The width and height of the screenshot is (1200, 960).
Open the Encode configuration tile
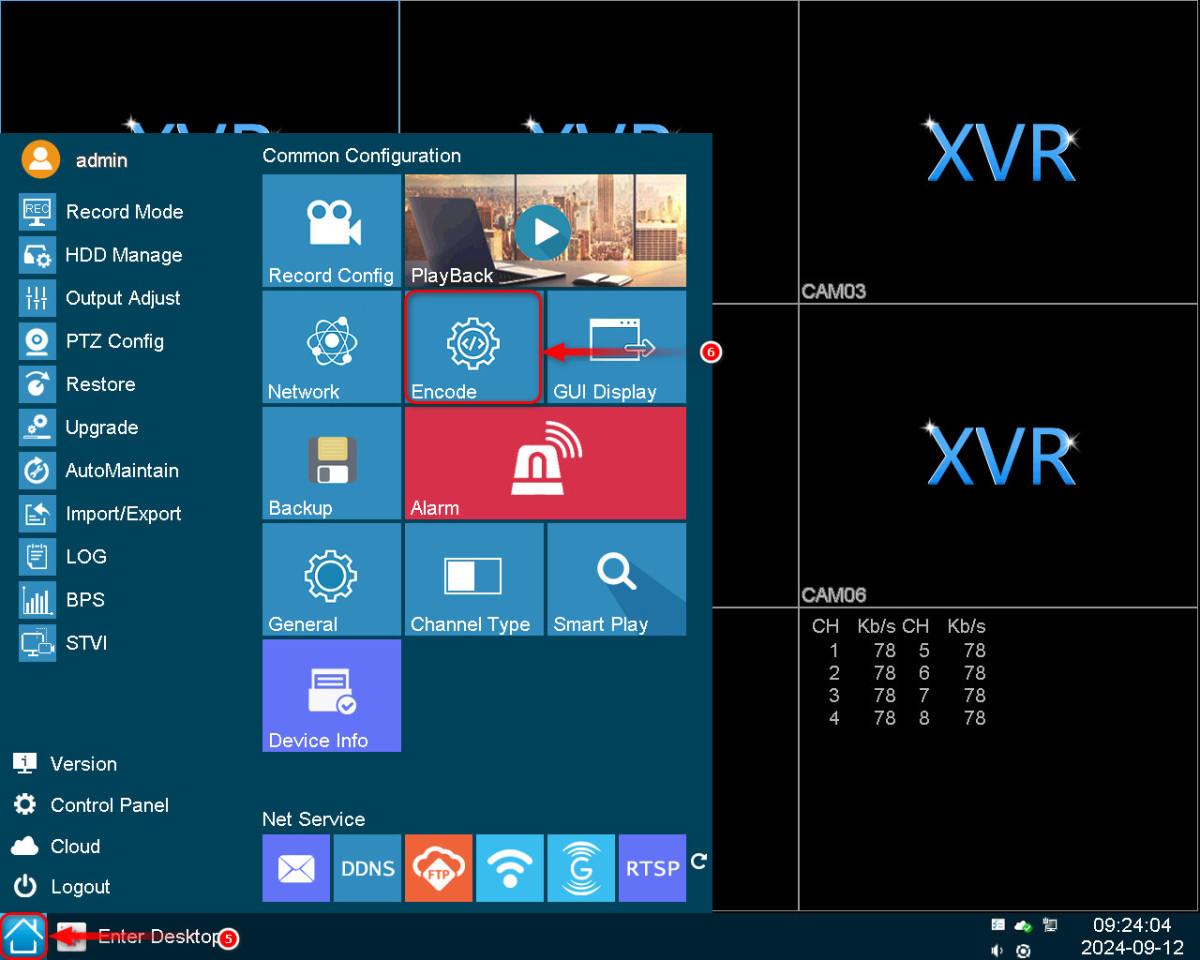473,347
